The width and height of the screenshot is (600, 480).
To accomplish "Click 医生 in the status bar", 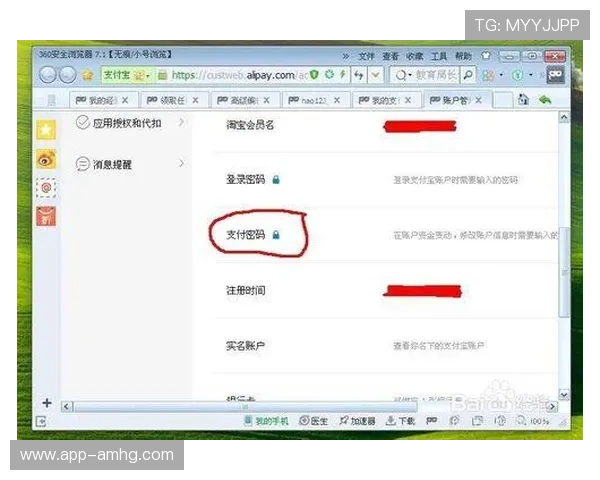I will click(313, 421).
